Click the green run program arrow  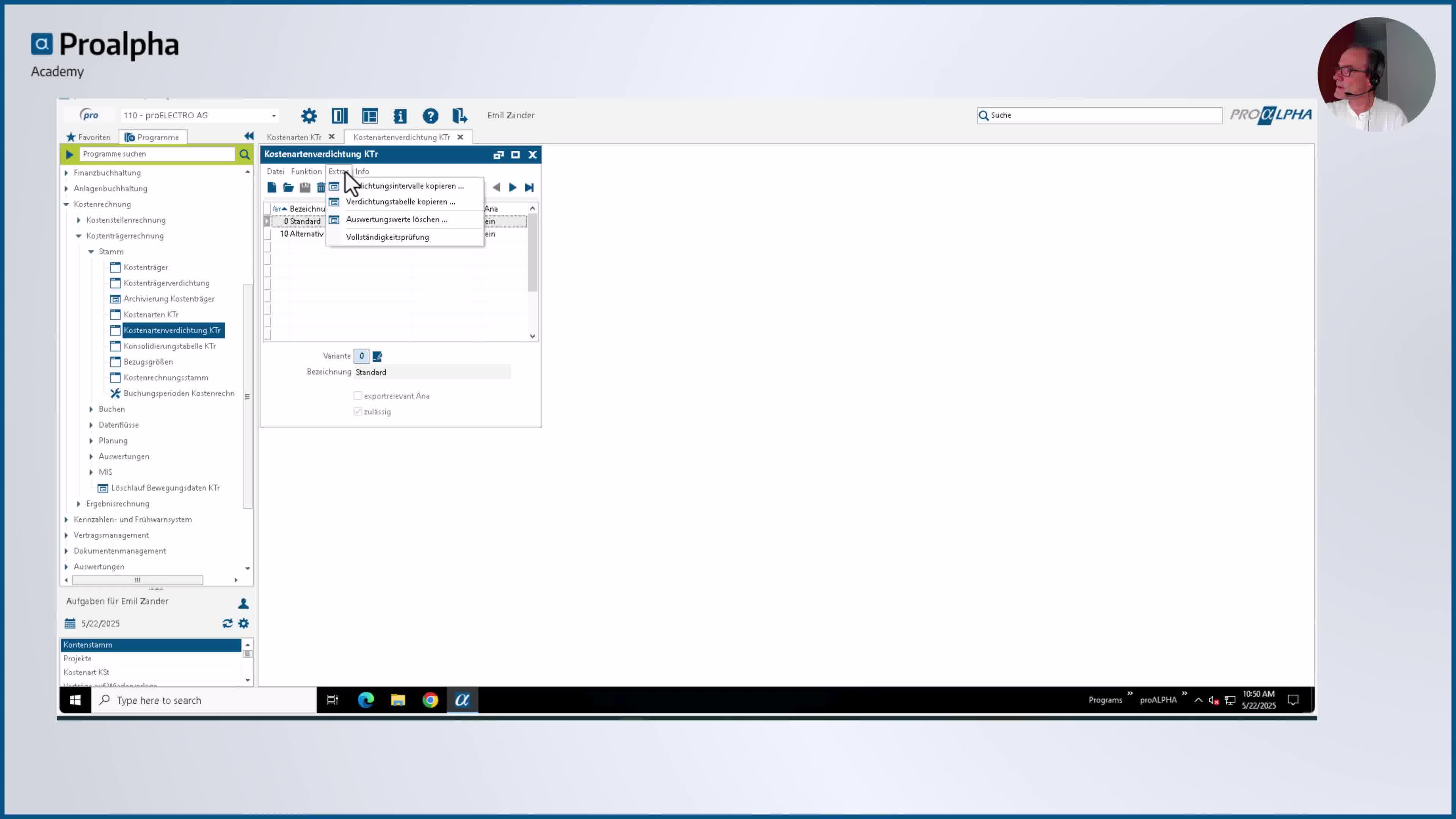69,154
